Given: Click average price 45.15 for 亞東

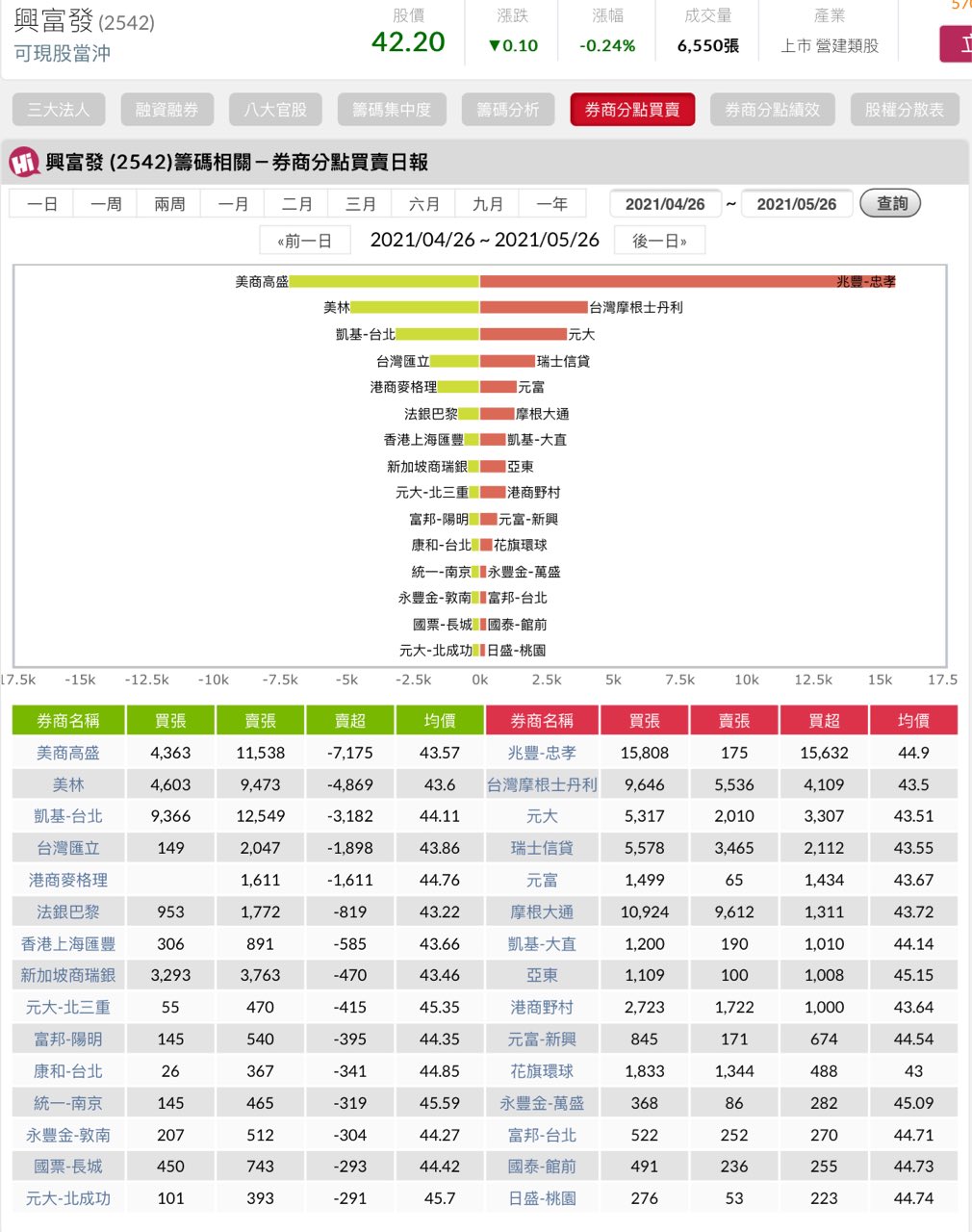Looking at the screenshot, I should click(913, 975).
